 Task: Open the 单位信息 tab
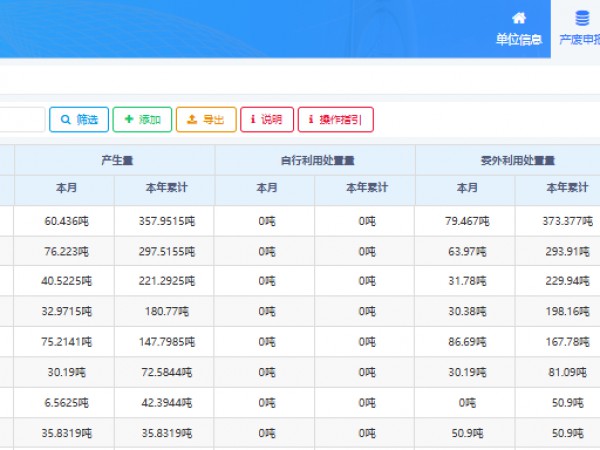pyautogui.click(x=519, y=40)
